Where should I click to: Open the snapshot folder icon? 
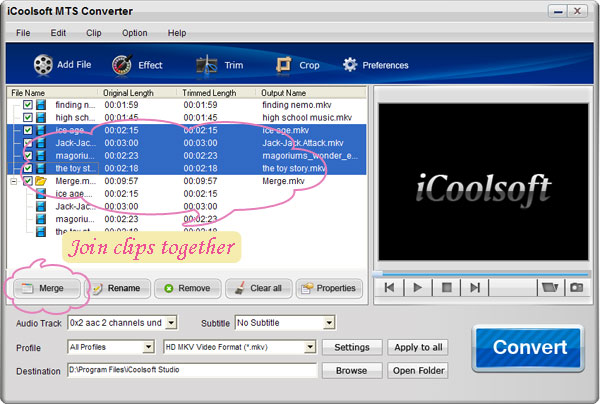tap(550, 287)
